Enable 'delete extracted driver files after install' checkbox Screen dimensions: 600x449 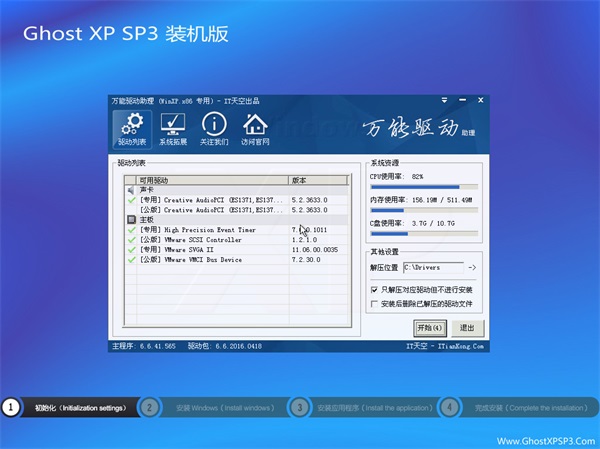(374, 304)
